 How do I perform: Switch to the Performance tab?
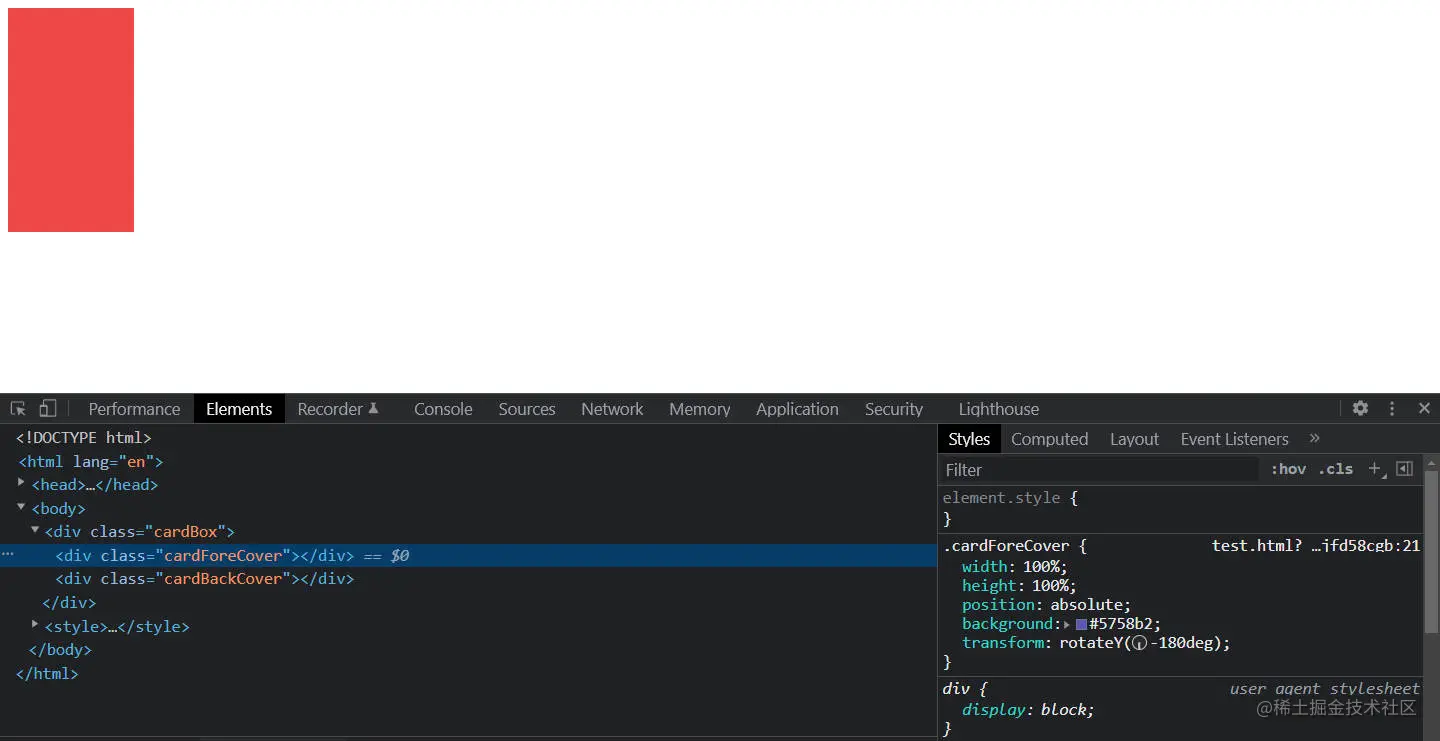point(134,409)
